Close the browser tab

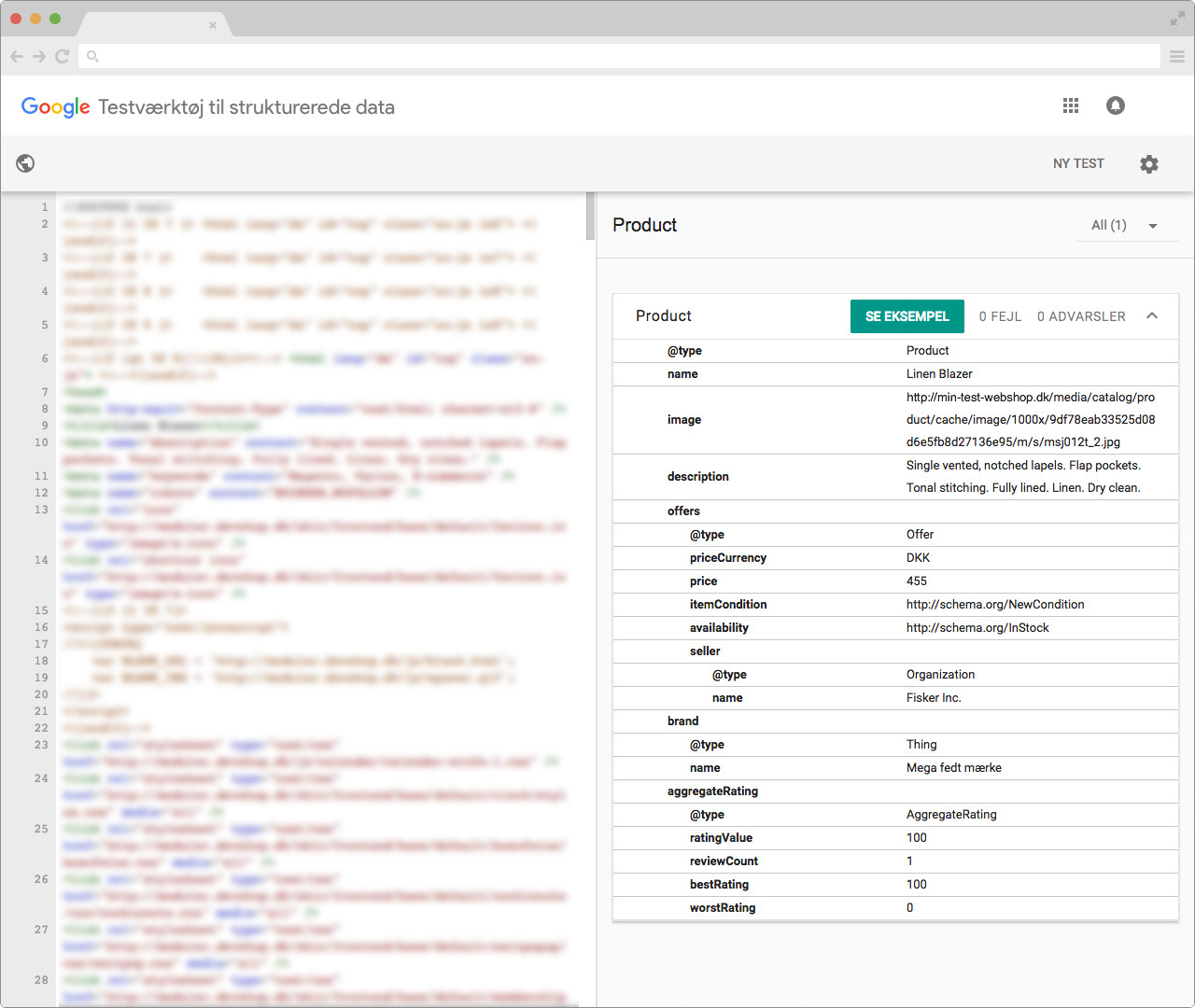(213, 25)
